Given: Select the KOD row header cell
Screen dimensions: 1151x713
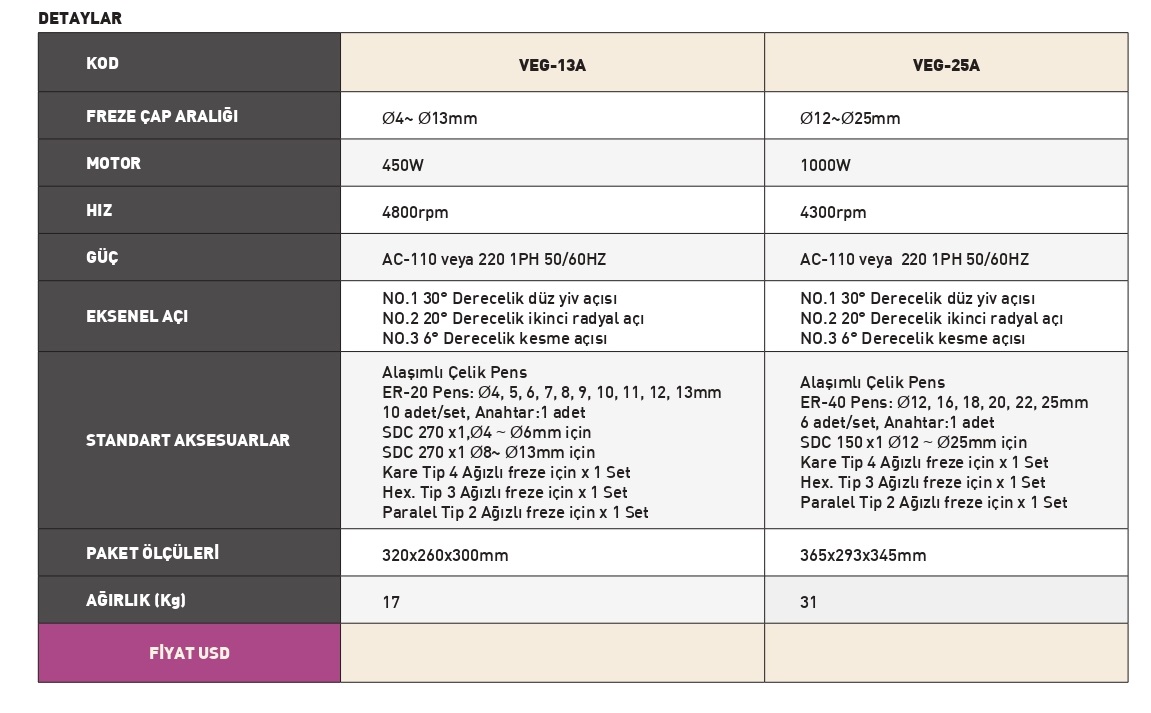Looking at the screenshot, I should point(103,63).
